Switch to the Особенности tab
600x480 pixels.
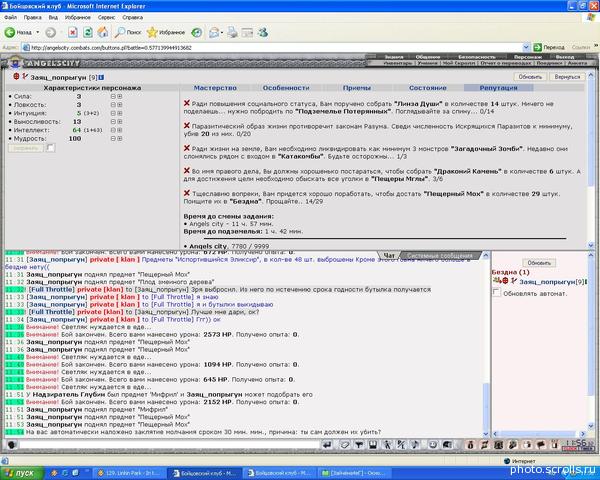[286, 88]
